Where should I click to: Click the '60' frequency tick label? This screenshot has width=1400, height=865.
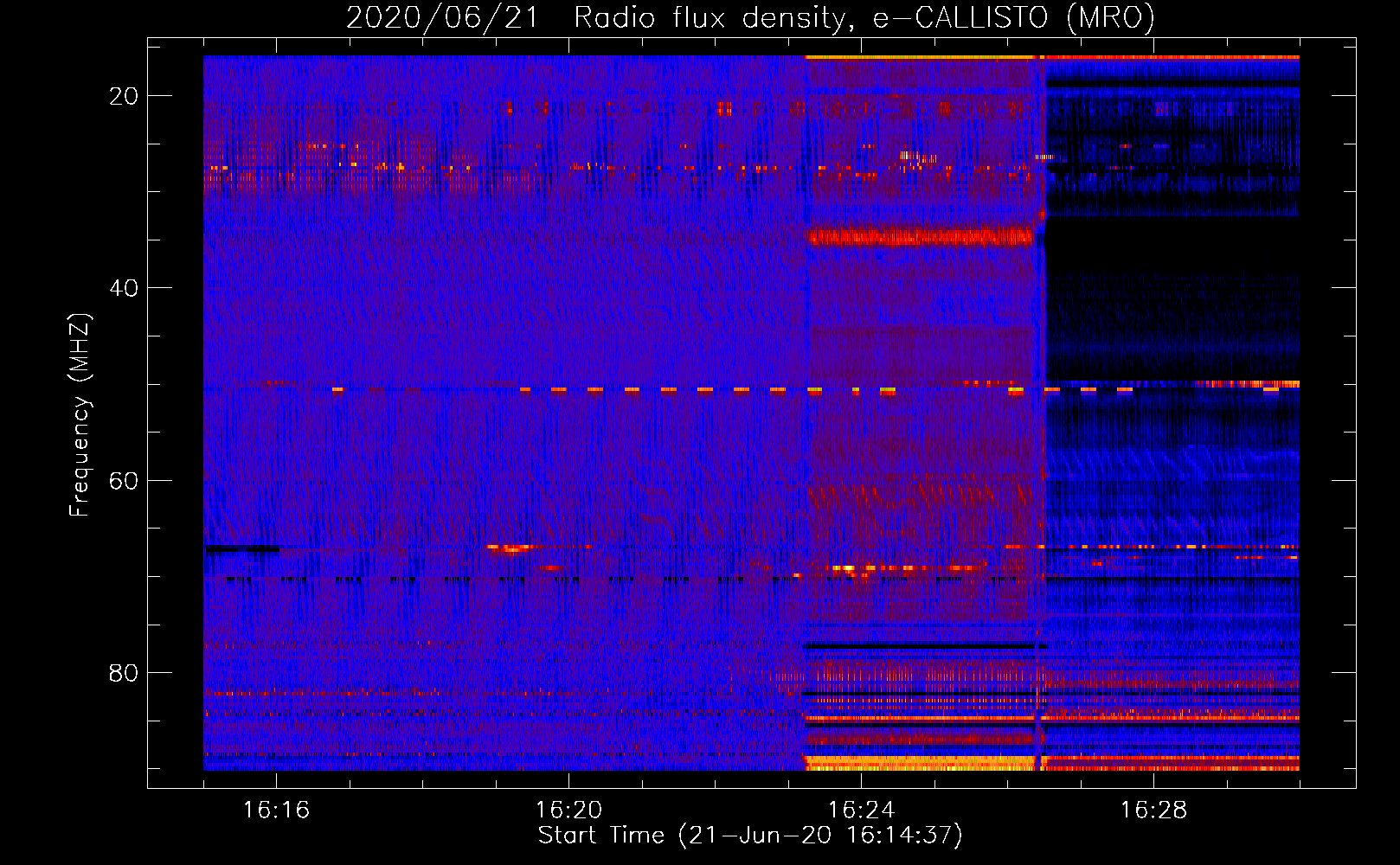click(124, 480)
